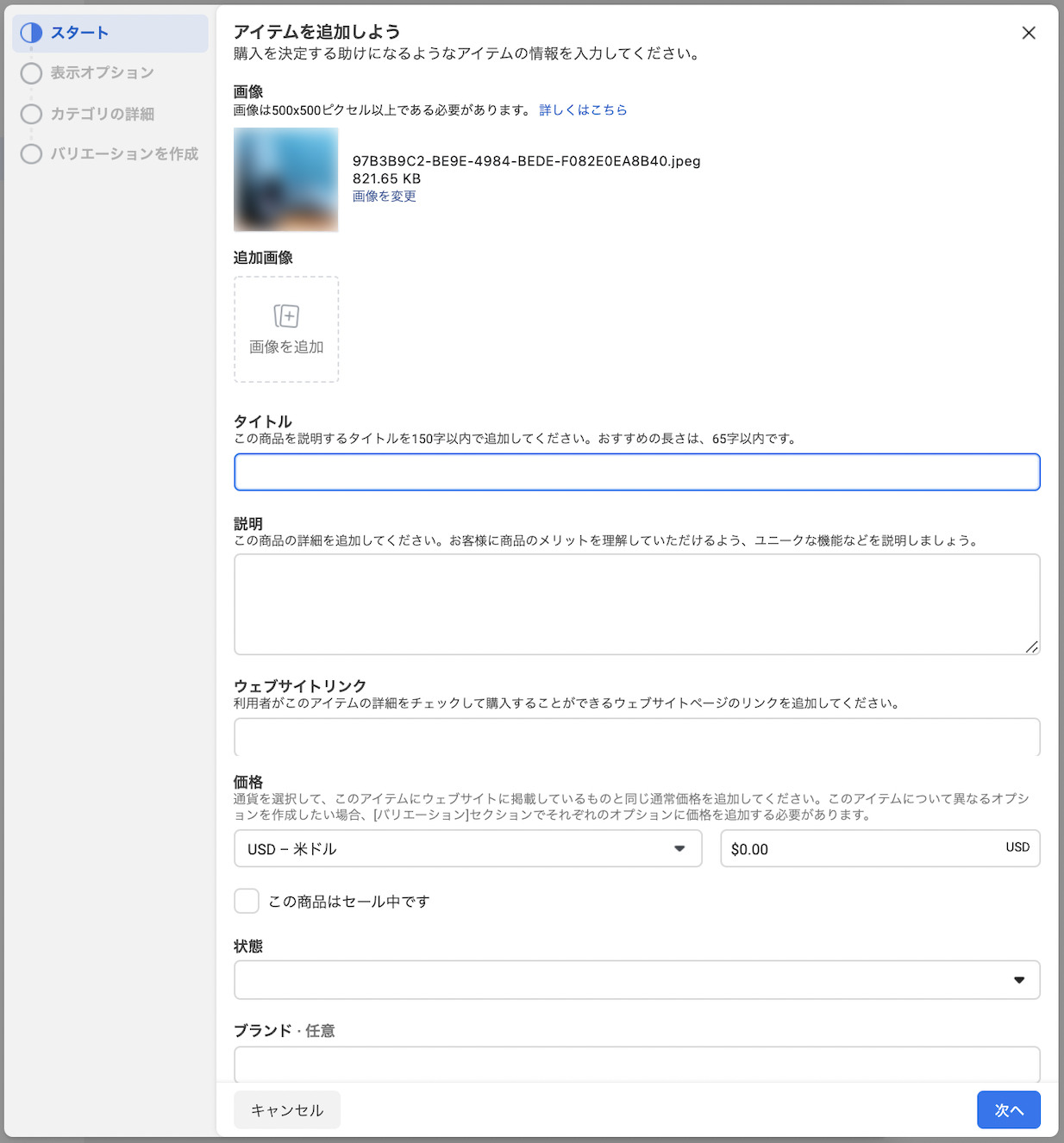Image resolution: width=1064 pixels, height=1143 pixels.
Task: Click the uploaded product image thumbnail
Action: (286, 179)
